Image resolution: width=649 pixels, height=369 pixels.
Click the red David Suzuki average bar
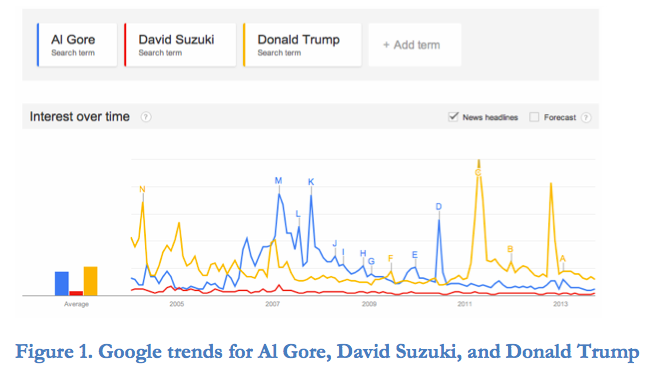pos(76,293)
